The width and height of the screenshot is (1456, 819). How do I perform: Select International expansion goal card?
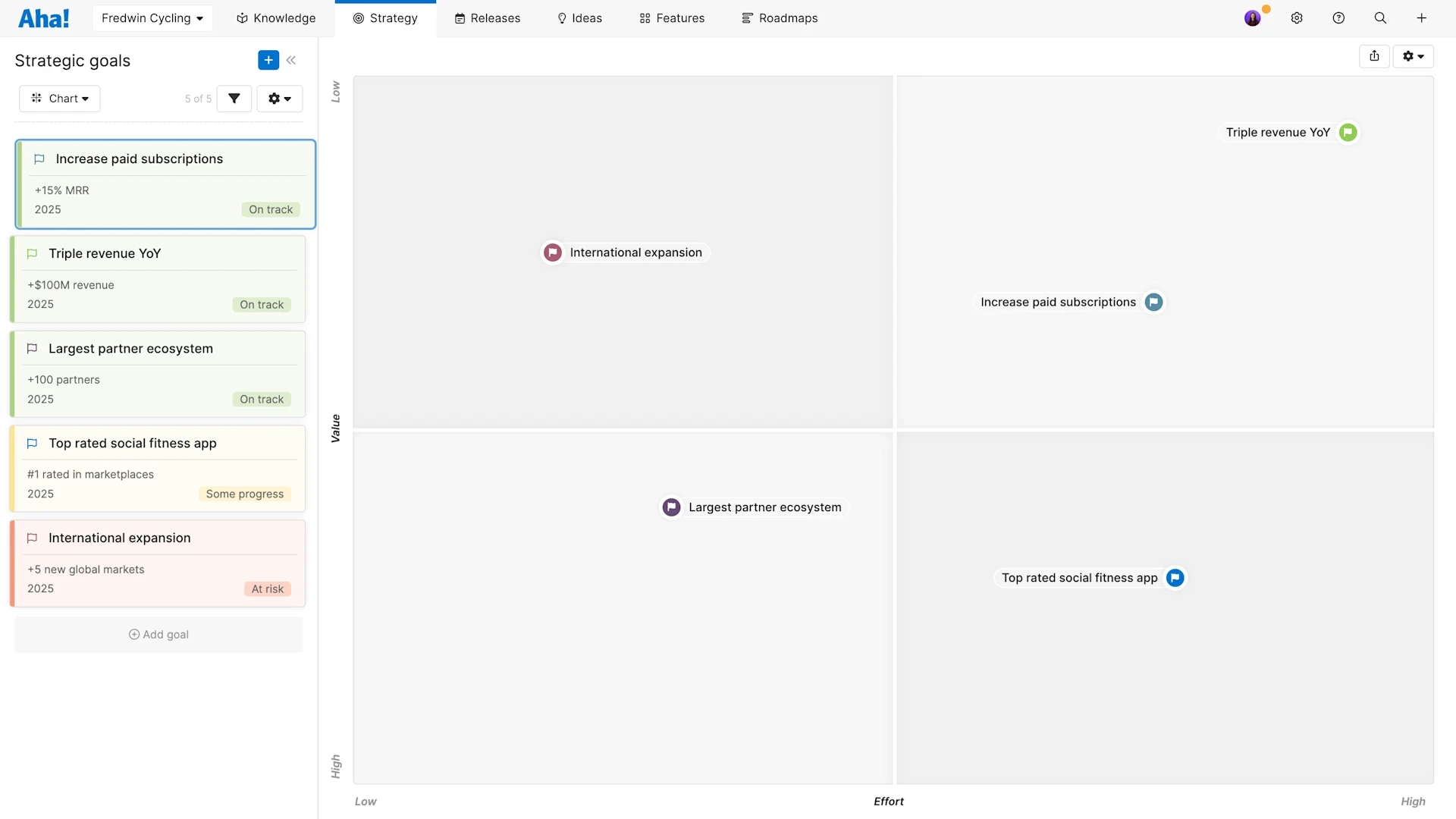click(158, 563)
